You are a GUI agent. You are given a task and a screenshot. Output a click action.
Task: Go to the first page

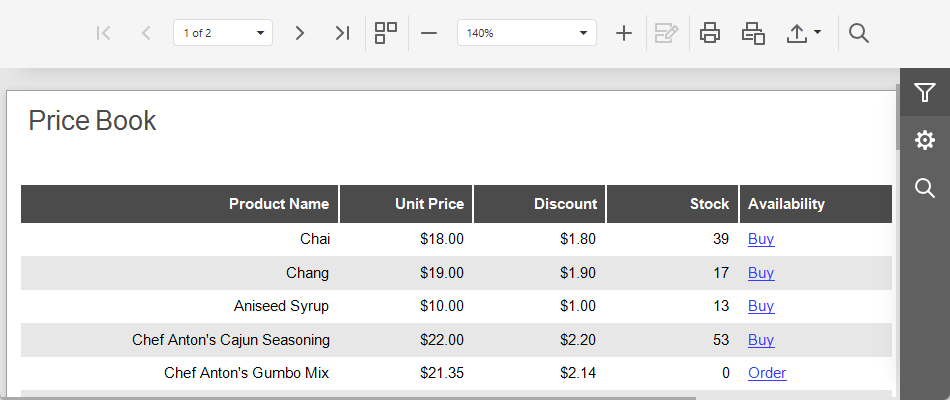[104, 33]
